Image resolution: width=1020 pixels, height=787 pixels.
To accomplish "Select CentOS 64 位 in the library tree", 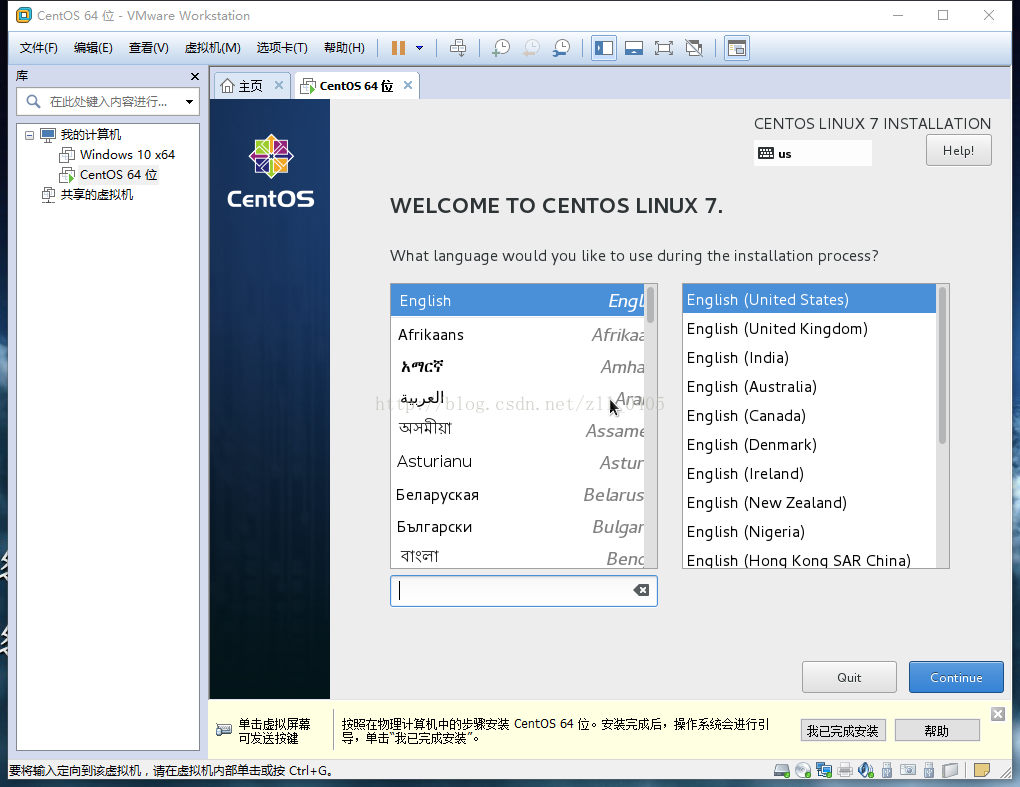I will tap(118, 174).
